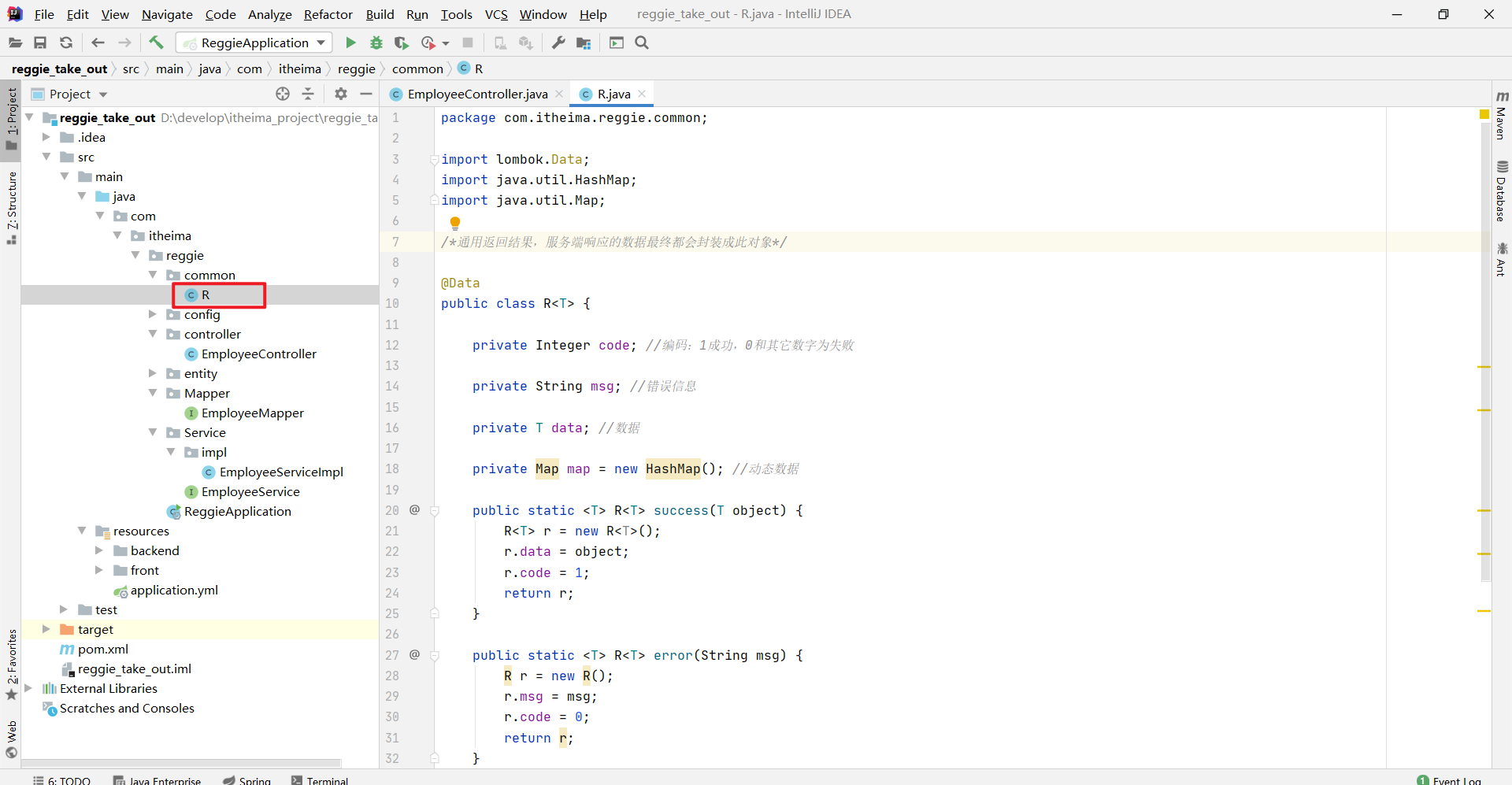1512x785 pixels.
Task: Expand the entity package
Action: (153, 373)
